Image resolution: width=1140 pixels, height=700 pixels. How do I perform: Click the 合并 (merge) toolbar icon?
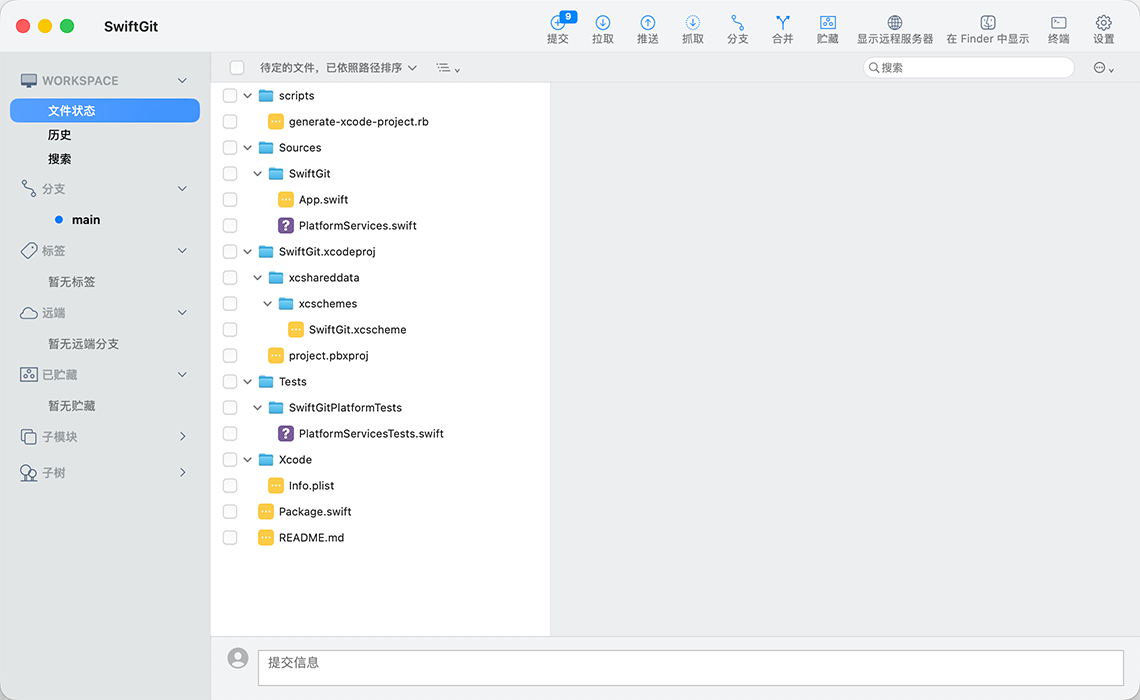coord(782,23)
